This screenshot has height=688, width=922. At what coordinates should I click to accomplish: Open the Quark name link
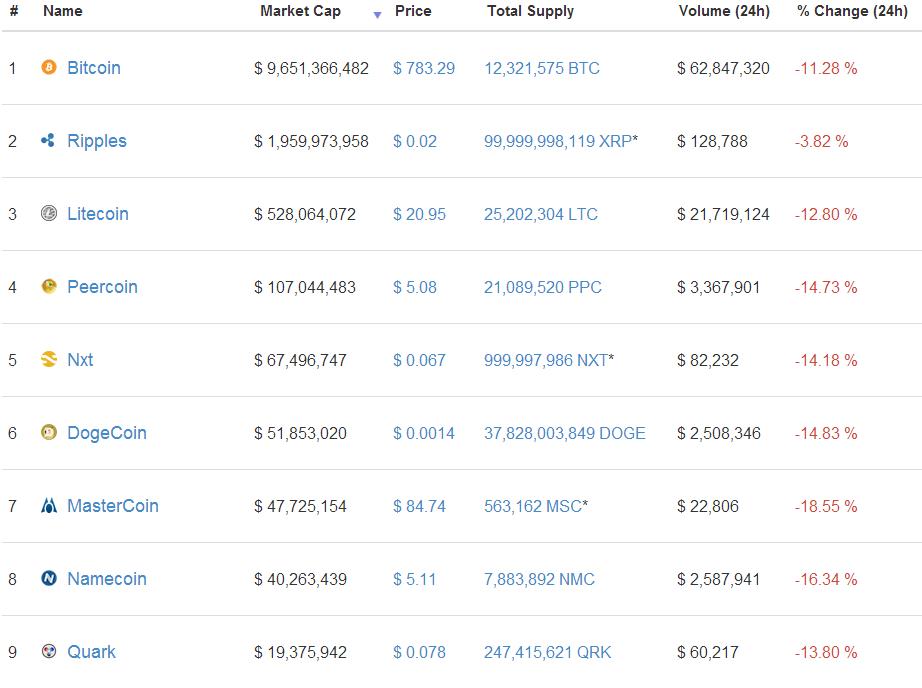pos(91,652)
